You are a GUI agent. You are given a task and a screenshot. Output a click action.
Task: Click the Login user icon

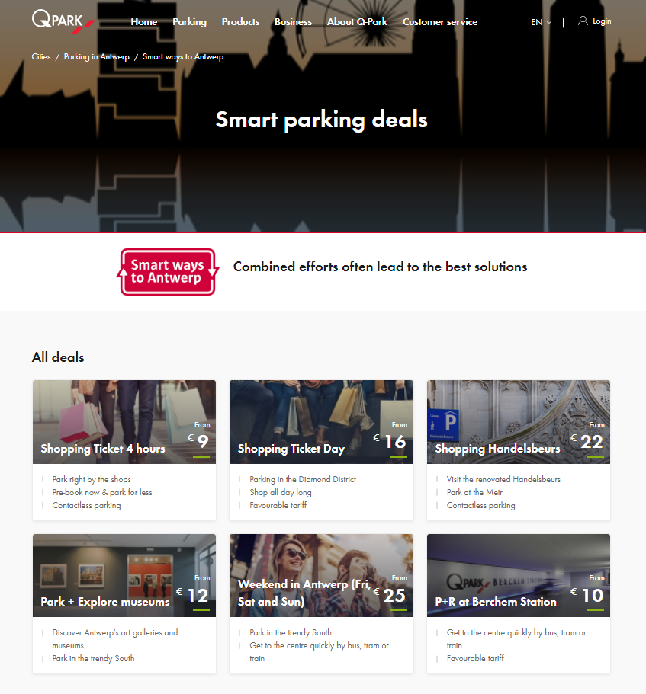coord(583,21)
